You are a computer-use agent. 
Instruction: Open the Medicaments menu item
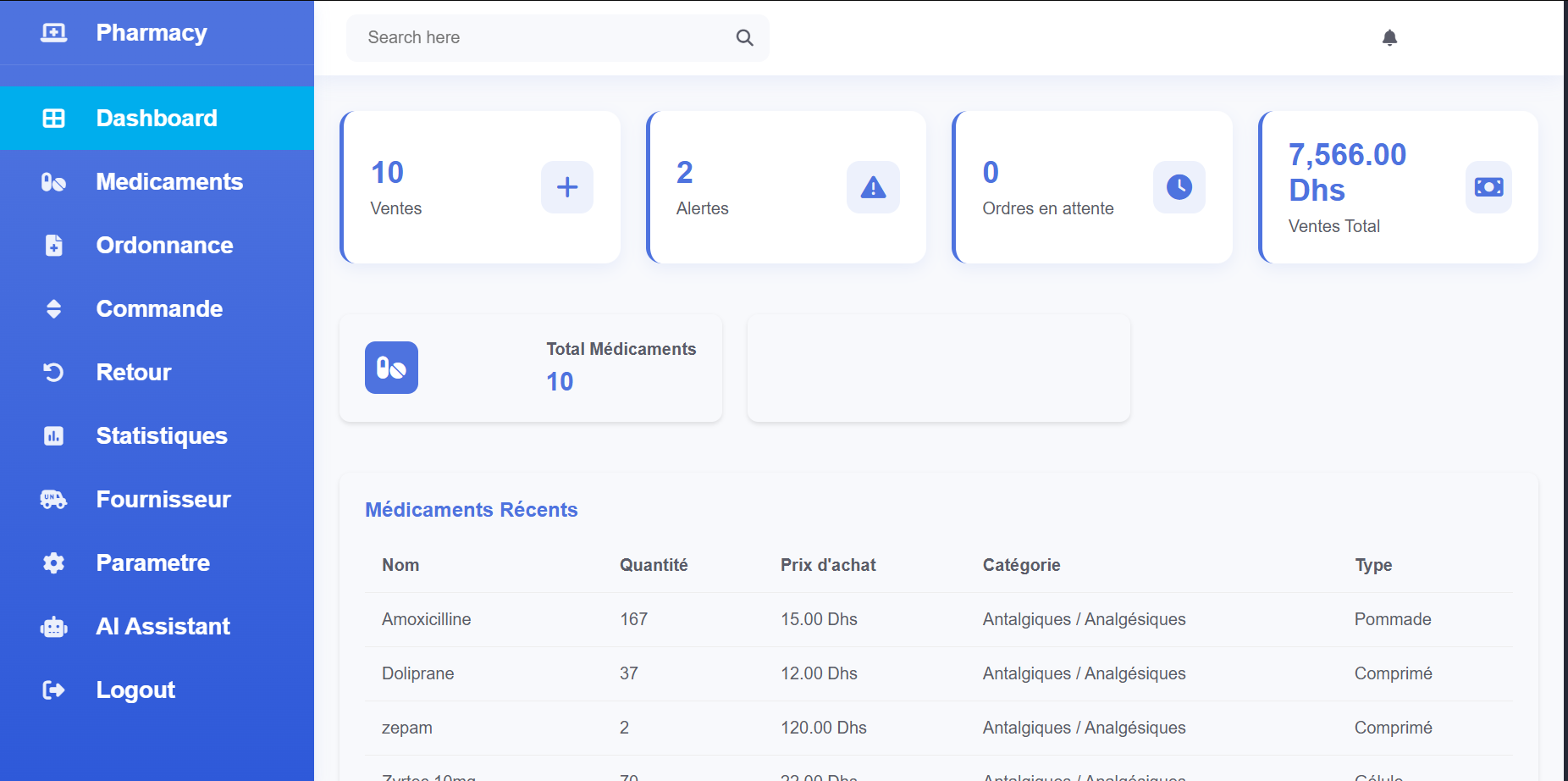169,181
